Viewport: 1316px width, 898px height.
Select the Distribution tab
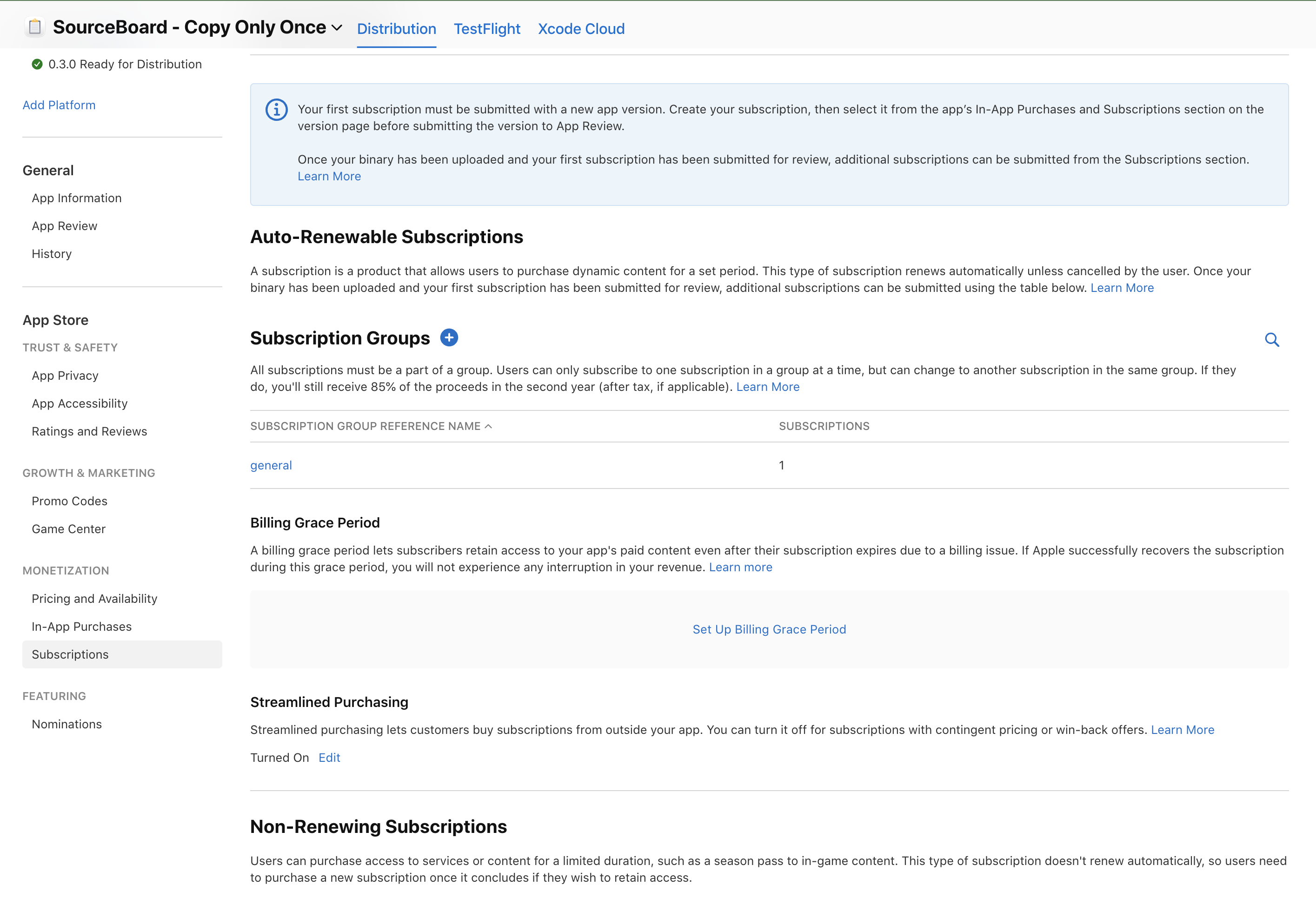click(x=396, y=29)
